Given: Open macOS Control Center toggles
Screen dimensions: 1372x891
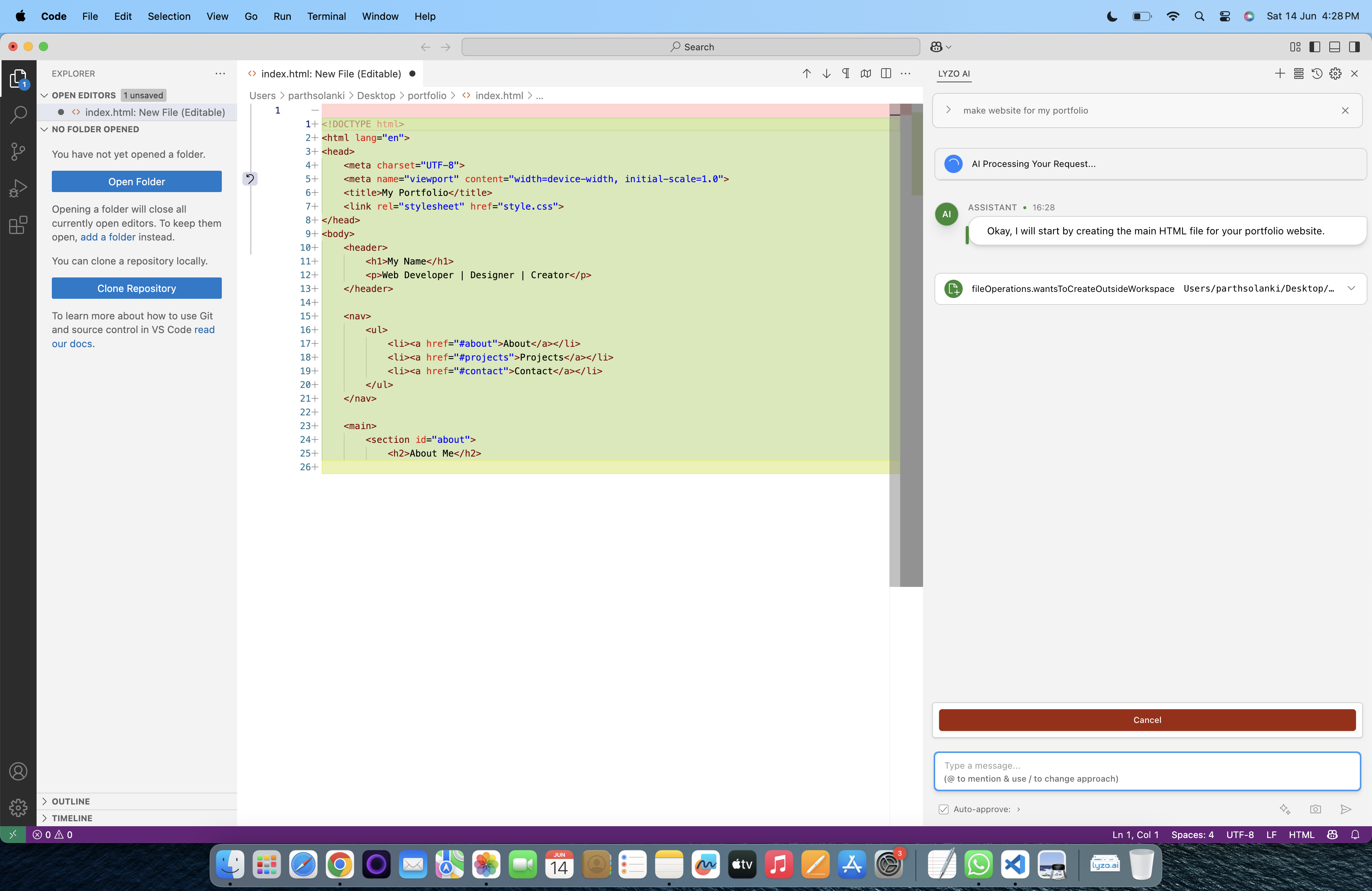Looking at the screenshot, I should coord(1225,16).
